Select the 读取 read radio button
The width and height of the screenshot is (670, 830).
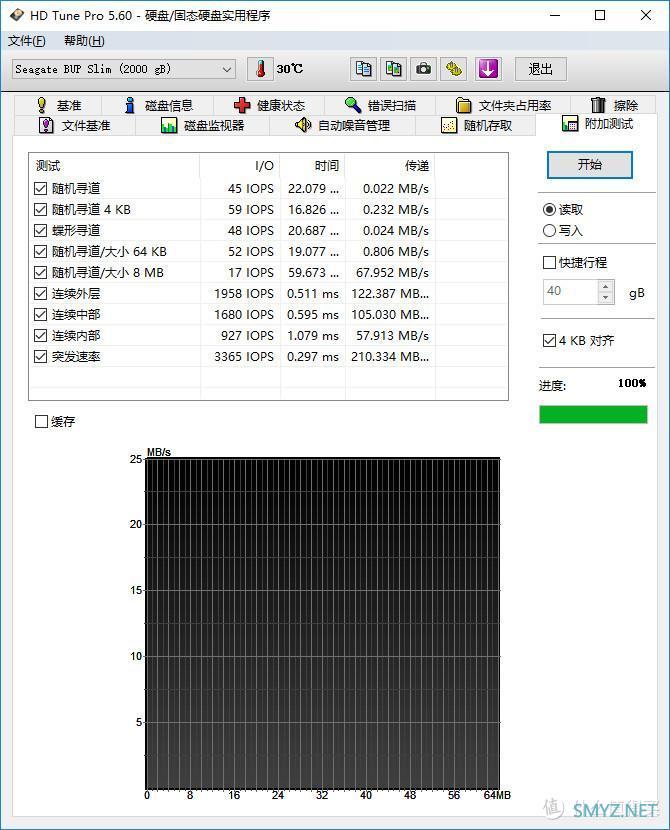coord(549,210)
